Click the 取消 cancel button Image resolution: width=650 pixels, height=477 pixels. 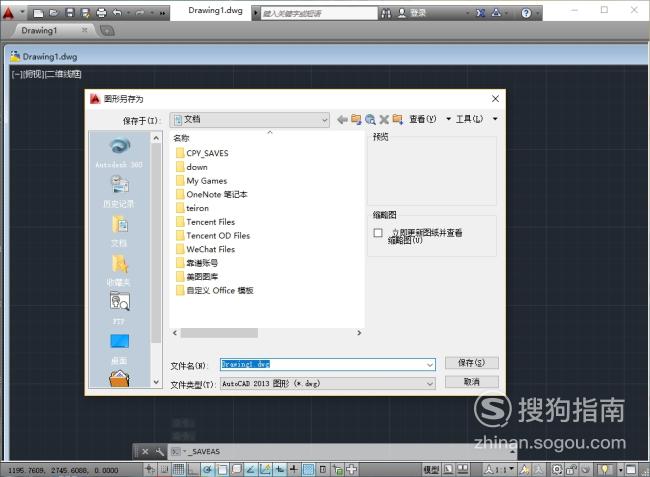[x=472, y=382]
